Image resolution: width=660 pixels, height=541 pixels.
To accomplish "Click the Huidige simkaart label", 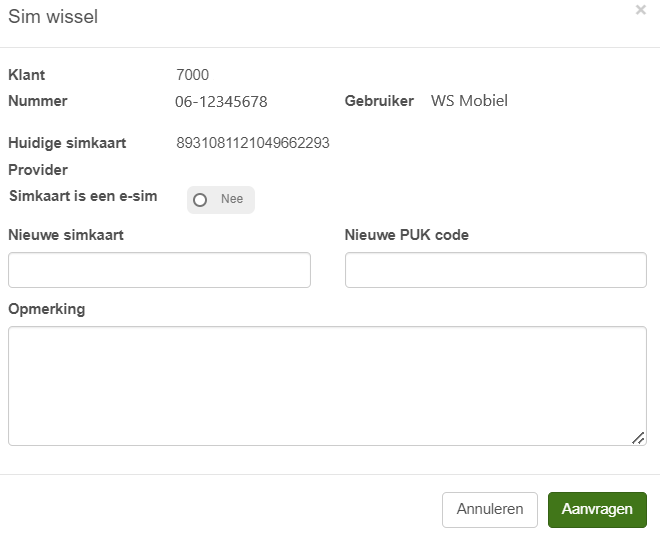I will (x=67, y=143).
